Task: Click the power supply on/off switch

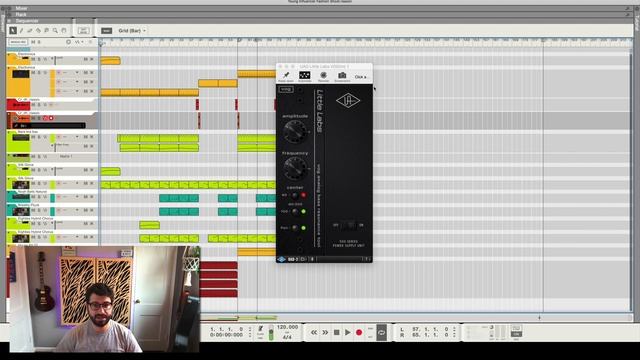Action: (x=349, y=225)
